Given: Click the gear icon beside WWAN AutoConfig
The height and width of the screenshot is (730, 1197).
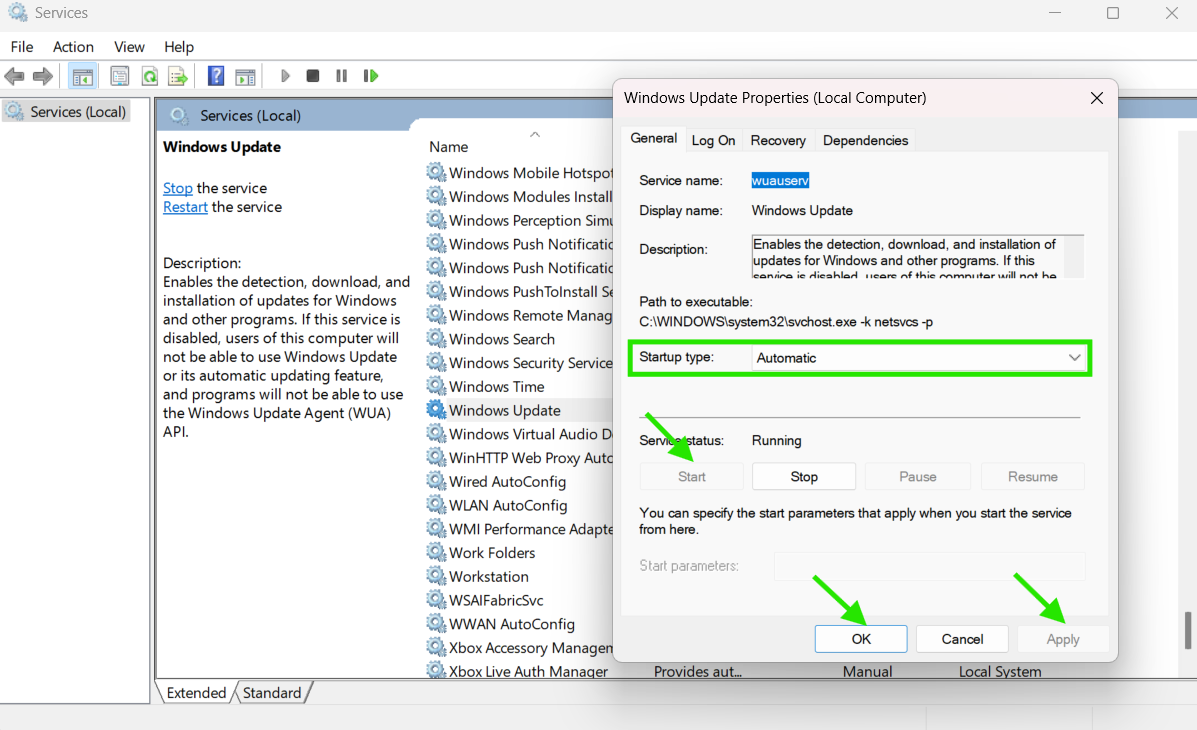Looking at the screenshot, I should tap(436, 622).
